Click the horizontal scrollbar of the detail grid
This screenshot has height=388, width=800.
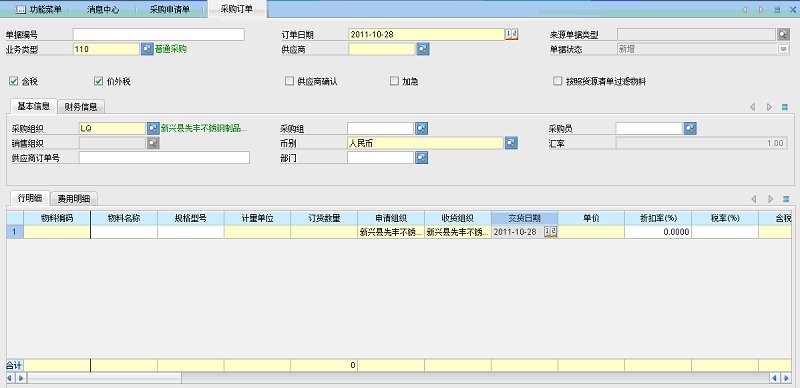[x=398, y=378]
